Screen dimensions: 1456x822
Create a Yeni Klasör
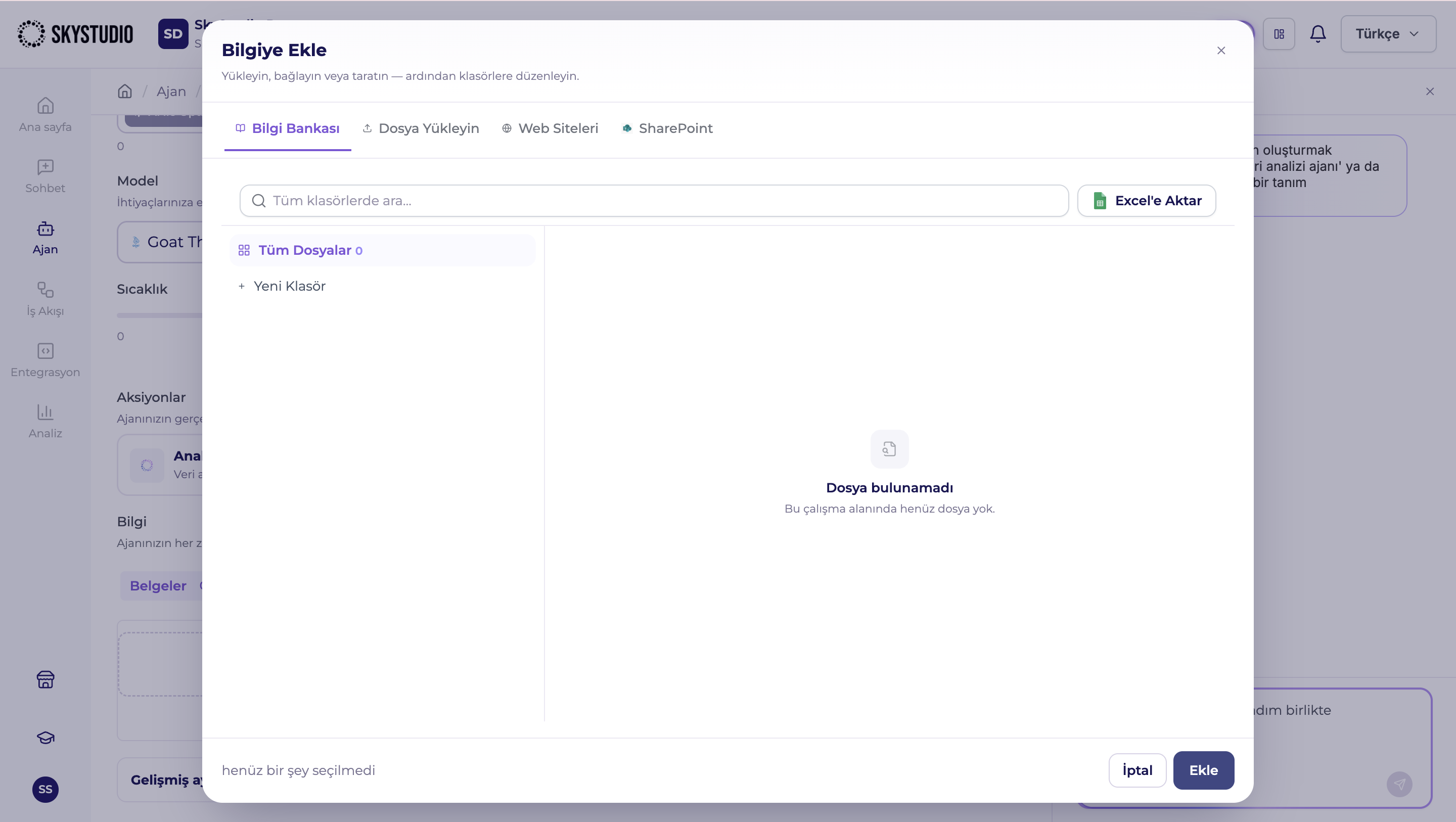point(282,286)
